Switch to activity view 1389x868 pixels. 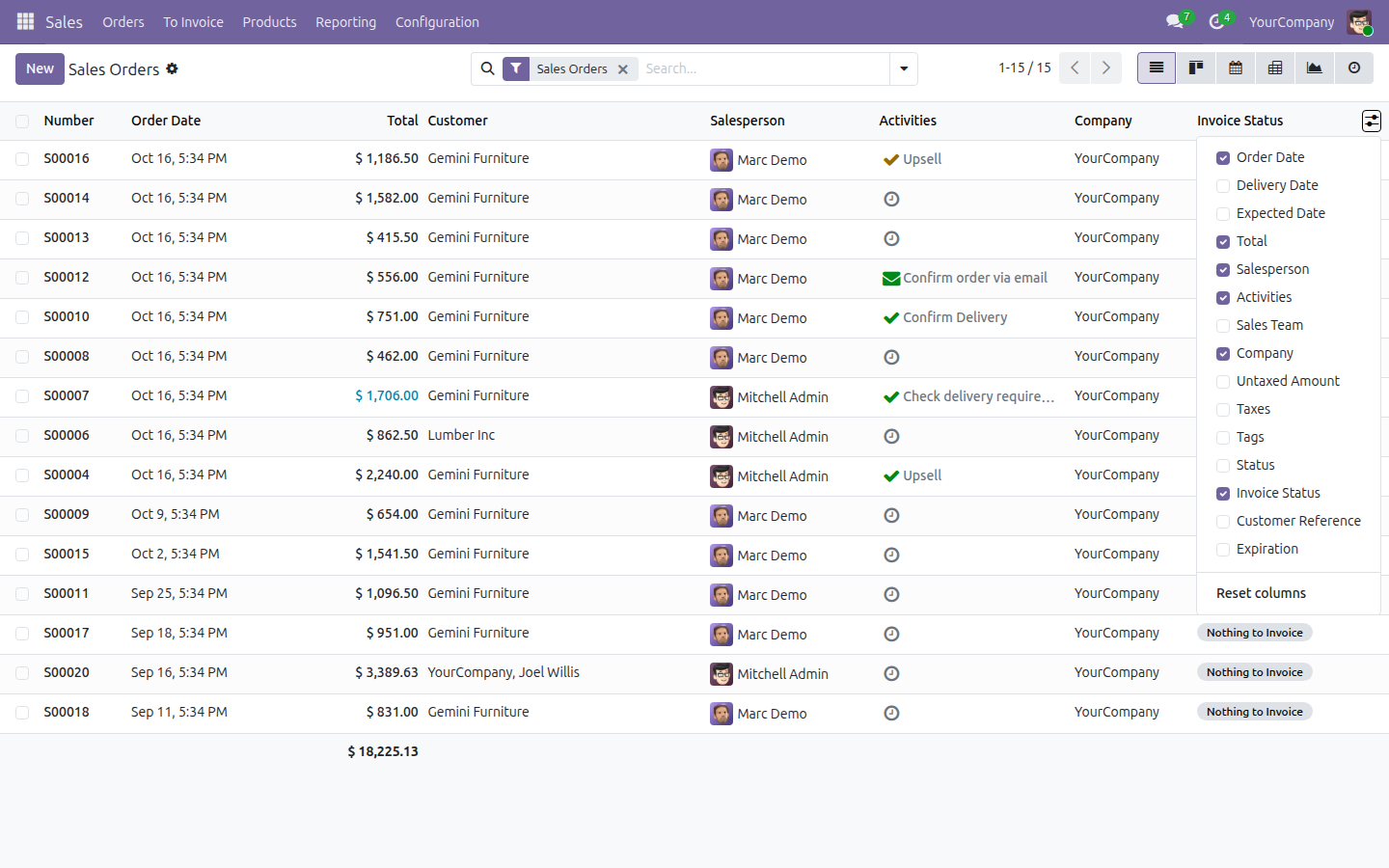click(1354, 68)
